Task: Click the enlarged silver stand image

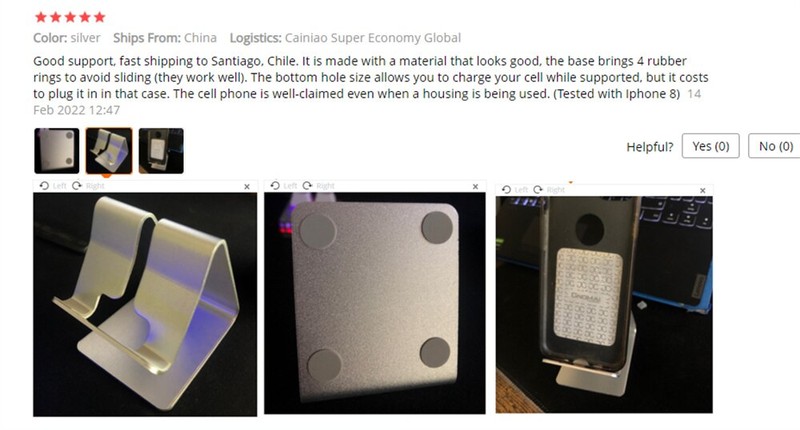Action: pyautogui.click(x=145, y=305)
